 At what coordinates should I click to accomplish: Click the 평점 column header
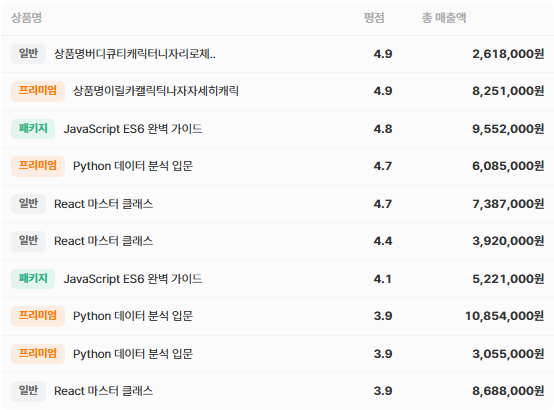[x=374, y=18]
